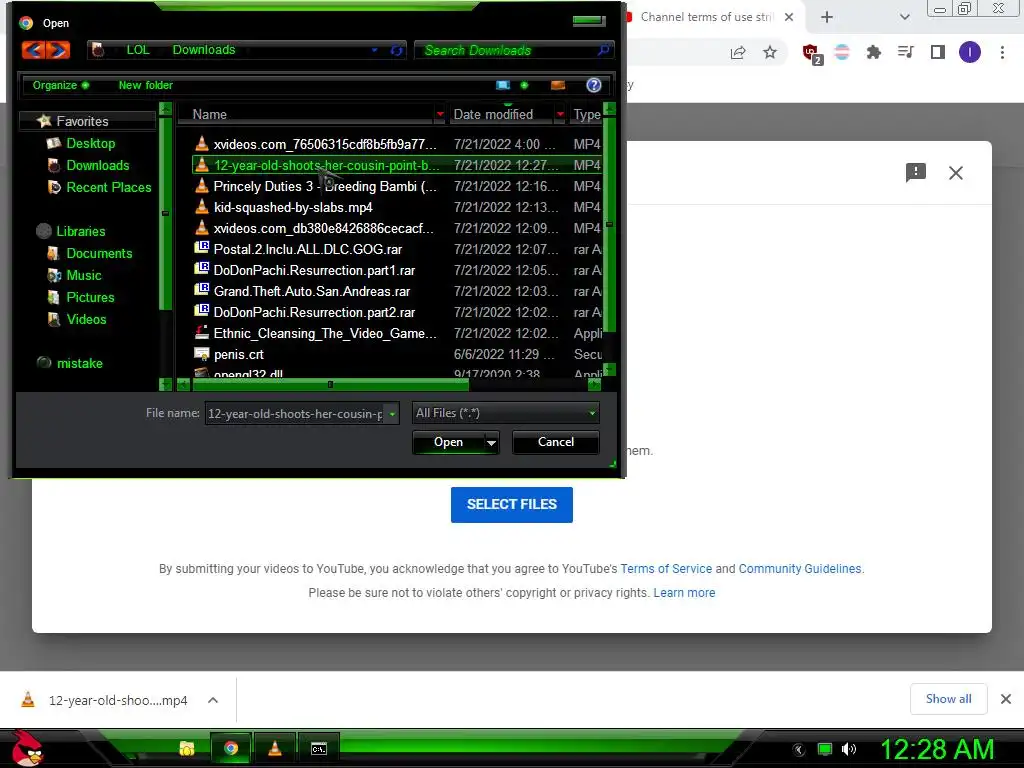Open Recent Places in the sidebar
The image size is (1024, 768).
tap(108, 187)
